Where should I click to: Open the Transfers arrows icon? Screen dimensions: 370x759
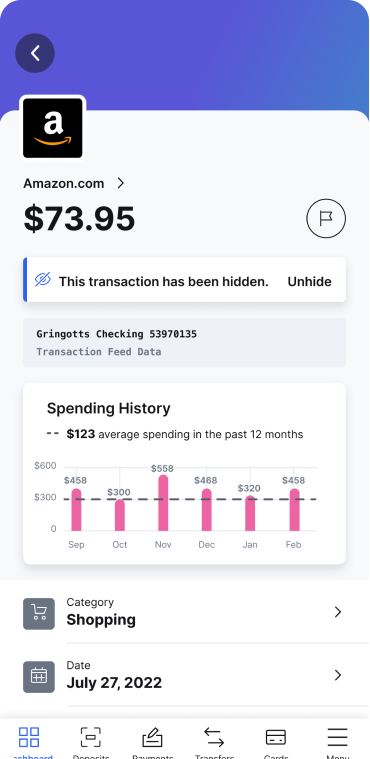(x=214, y=737)
